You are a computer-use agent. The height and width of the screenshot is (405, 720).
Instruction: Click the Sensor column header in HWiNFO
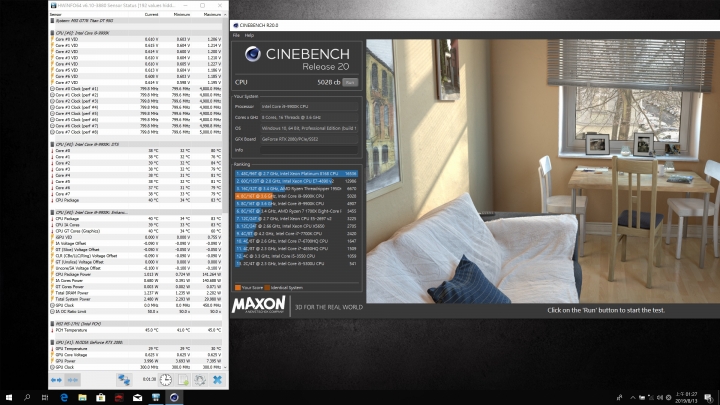(x=55, y=15)
